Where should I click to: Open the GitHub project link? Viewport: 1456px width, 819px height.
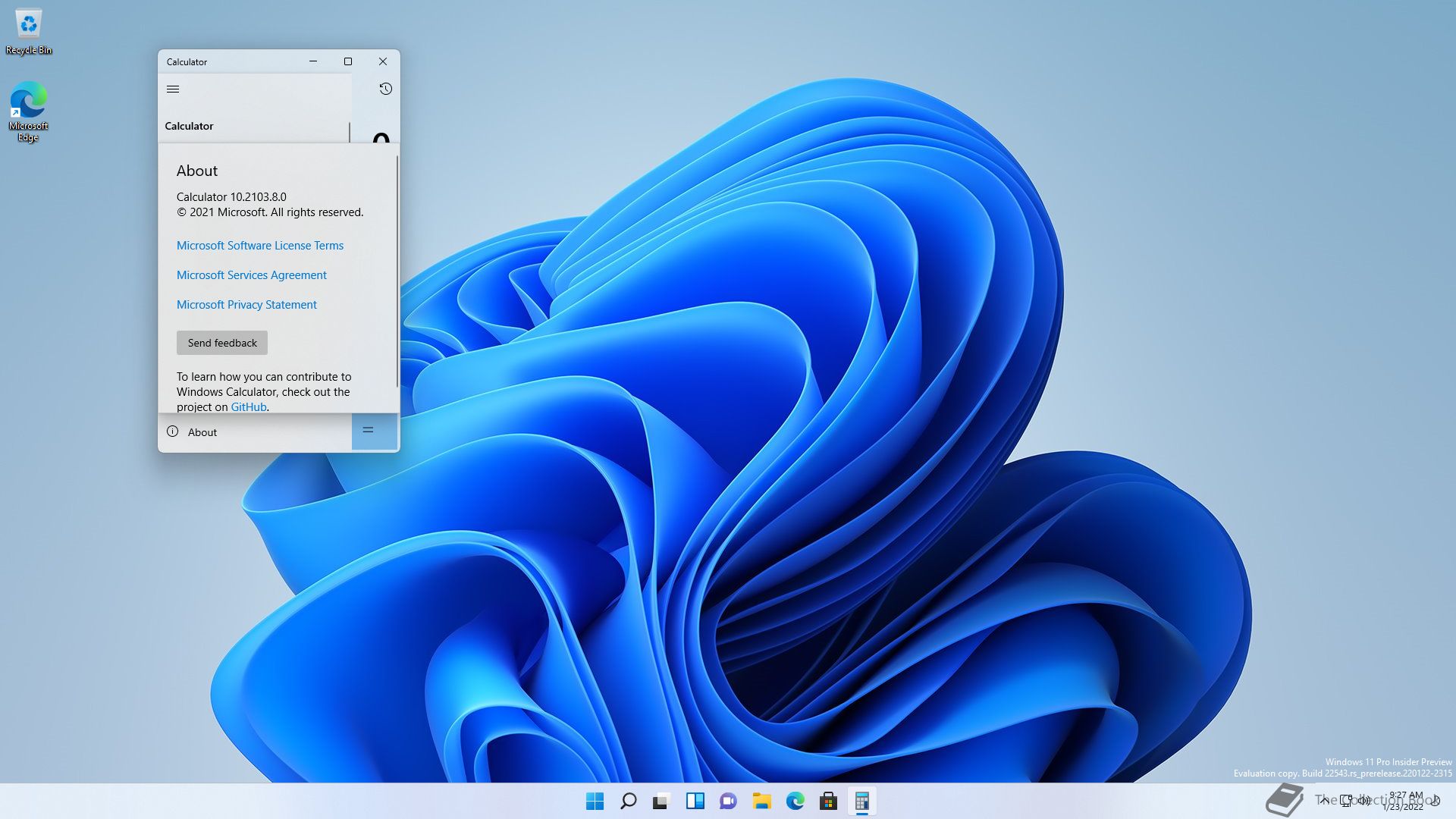coord(249,406)
